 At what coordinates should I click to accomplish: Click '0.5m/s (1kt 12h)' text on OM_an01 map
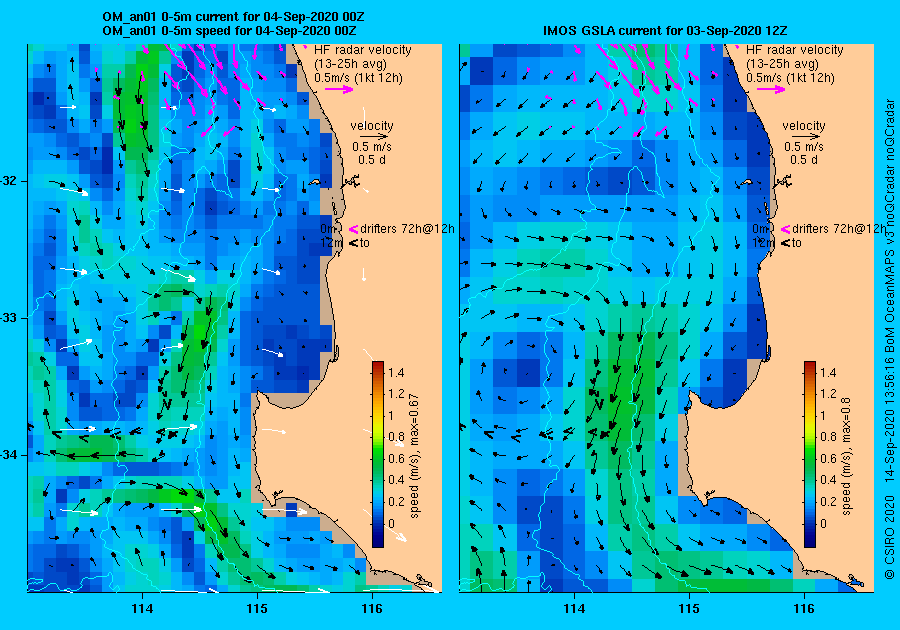coord(358,77)
